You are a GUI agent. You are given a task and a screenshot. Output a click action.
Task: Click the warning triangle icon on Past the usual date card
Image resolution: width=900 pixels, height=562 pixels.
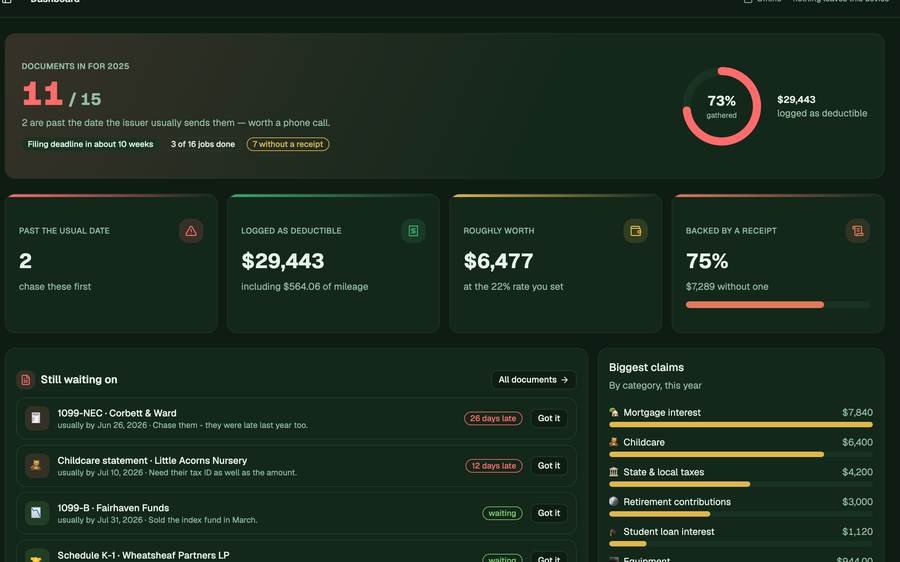(x=191, y=231)
